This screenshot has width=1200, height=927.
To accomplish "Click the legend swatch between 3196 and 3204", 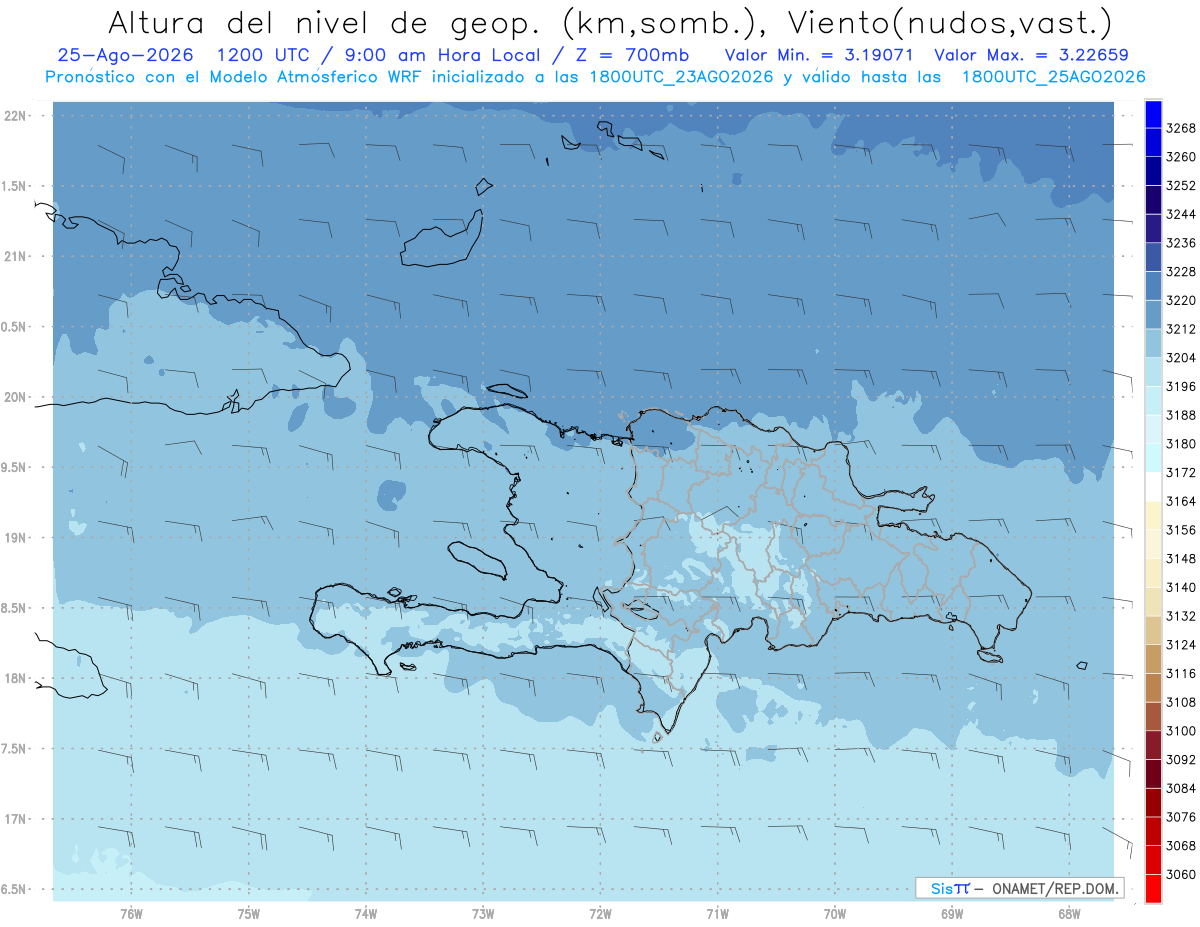I will [x=1152, y=372].
